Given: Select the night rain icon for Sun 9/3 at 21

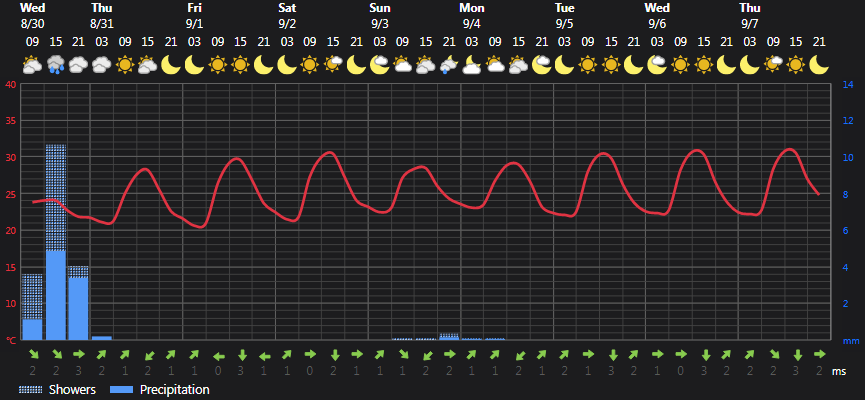Looking at the screenshot, I should point(448,64).
